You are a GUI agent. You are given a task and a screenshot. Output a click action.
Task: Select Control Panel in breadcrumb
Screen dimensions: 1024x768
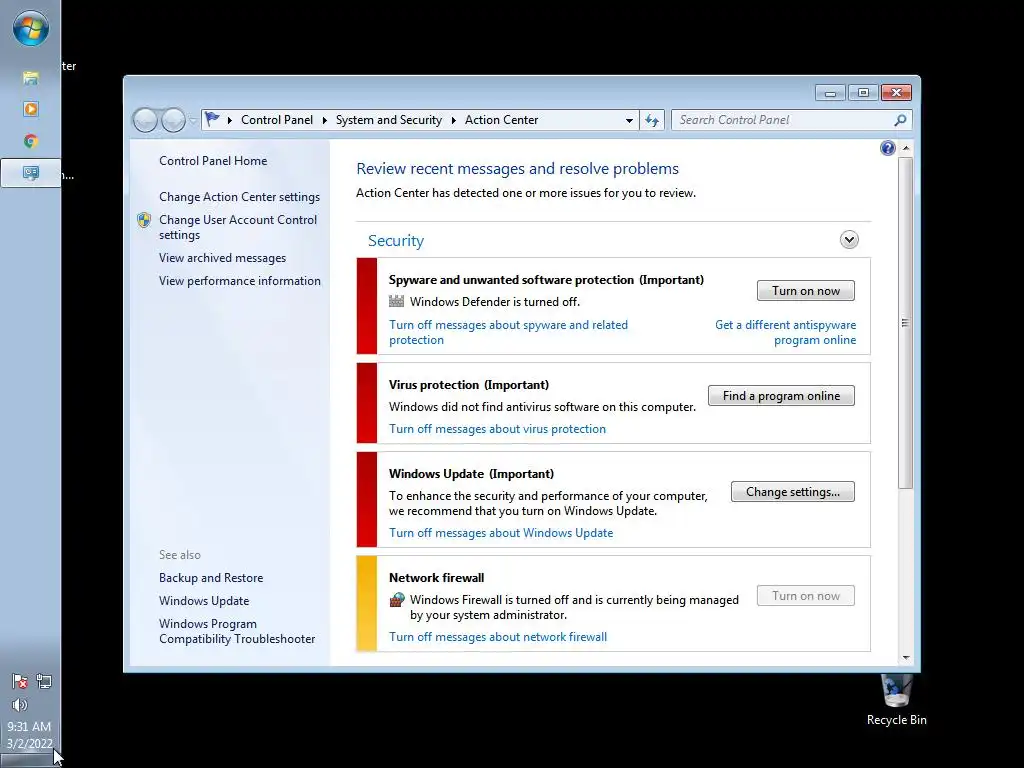click(277, 120)
